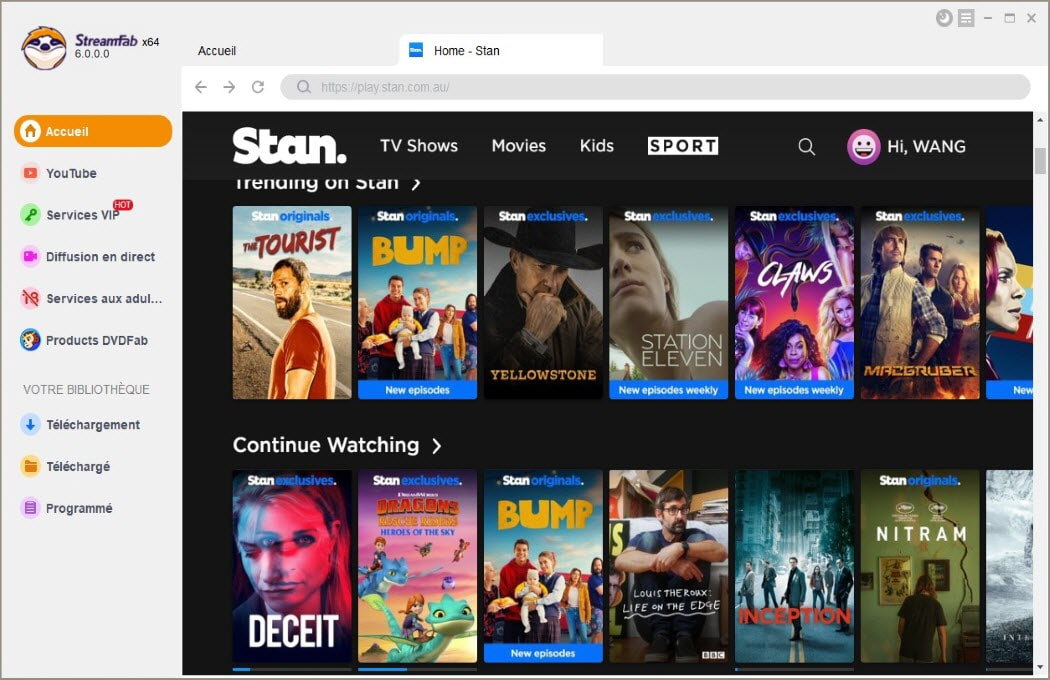Click the address bar URL field
Screen dimensions: 1050x680
coord(655,87)
